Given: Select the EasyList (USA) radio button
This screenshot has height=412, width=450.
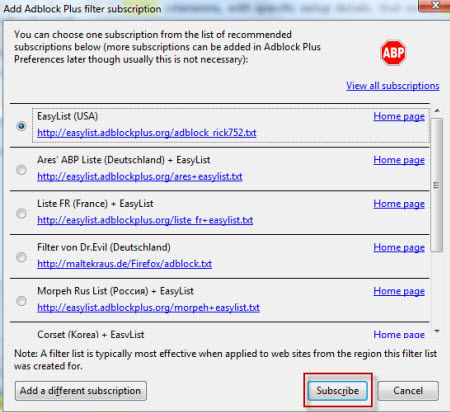Looking at the screenshot, I should point(22,126).
